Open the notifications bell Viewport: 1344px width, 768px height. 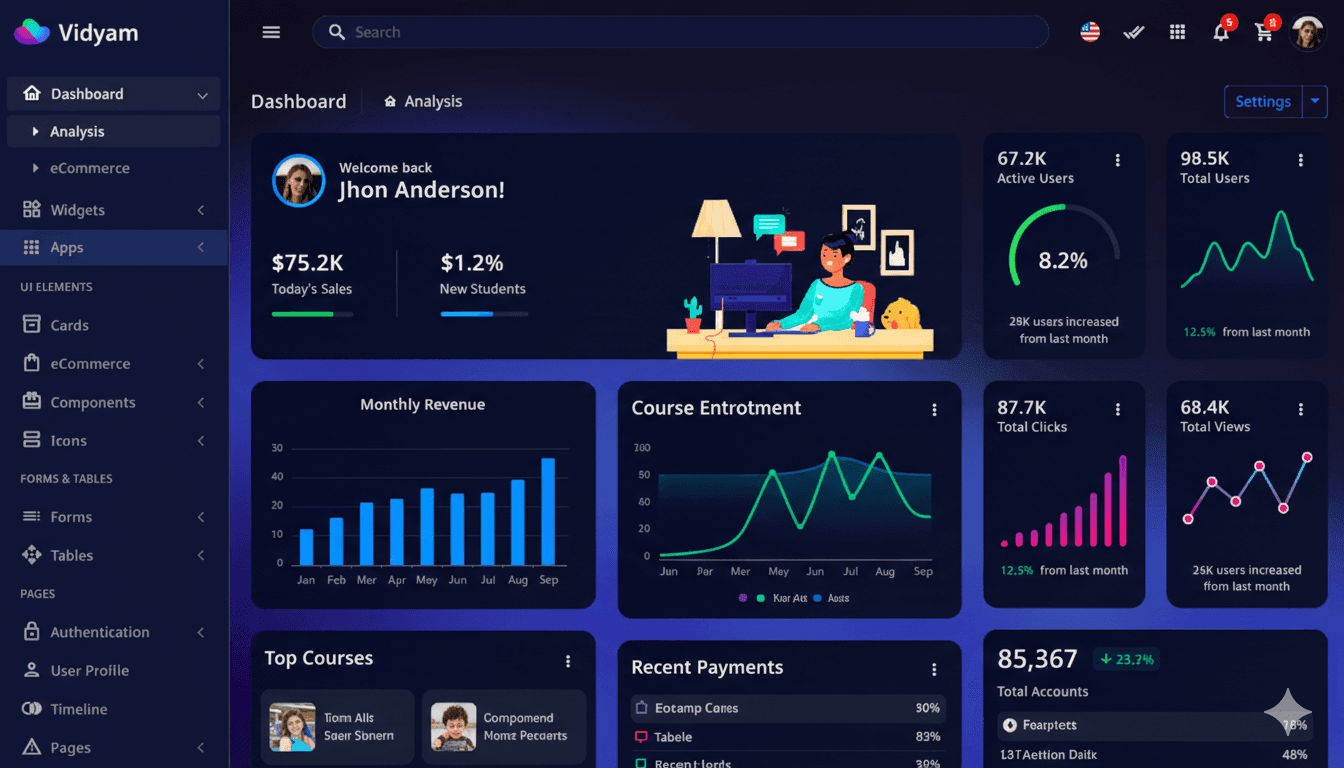pyautogui.click(x=1220, y=32)
